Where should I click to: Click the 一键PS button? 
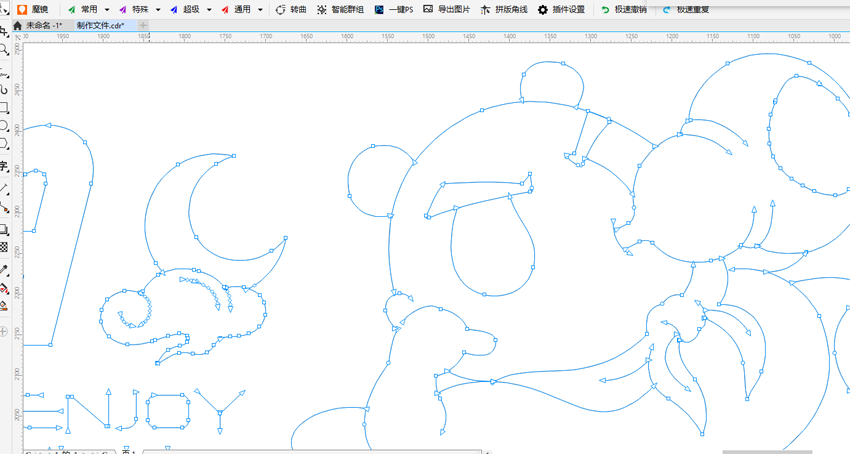tap(394, 10)
